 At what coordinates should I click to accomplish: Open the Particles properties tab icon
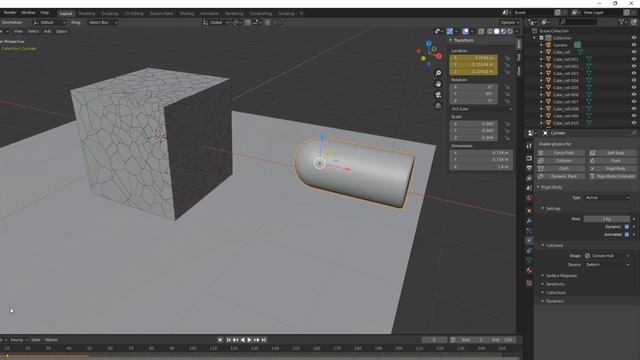pyautogui.click(x=529, y=231)
